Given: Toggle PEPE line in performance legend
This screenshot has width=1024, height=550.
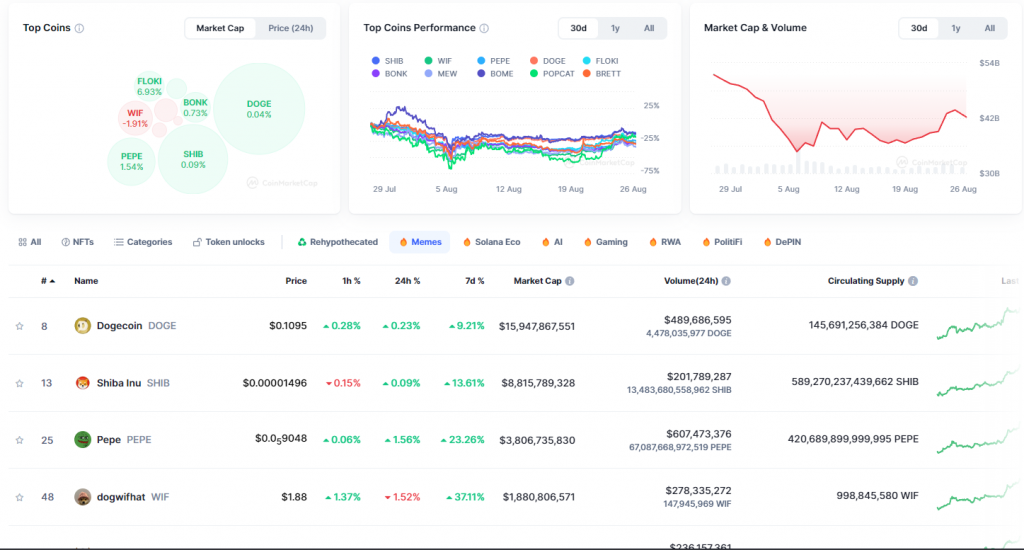Looking at the screenshot, I should coord(493,61).
